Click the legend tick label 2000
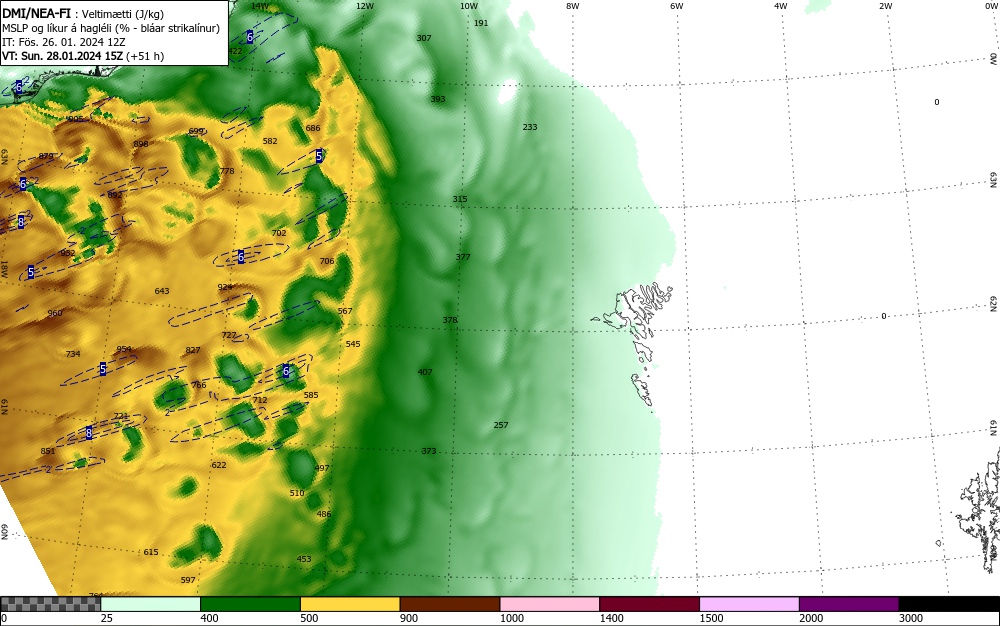The height and width of the screenshot is (626, 1000). tap(811, 618)
